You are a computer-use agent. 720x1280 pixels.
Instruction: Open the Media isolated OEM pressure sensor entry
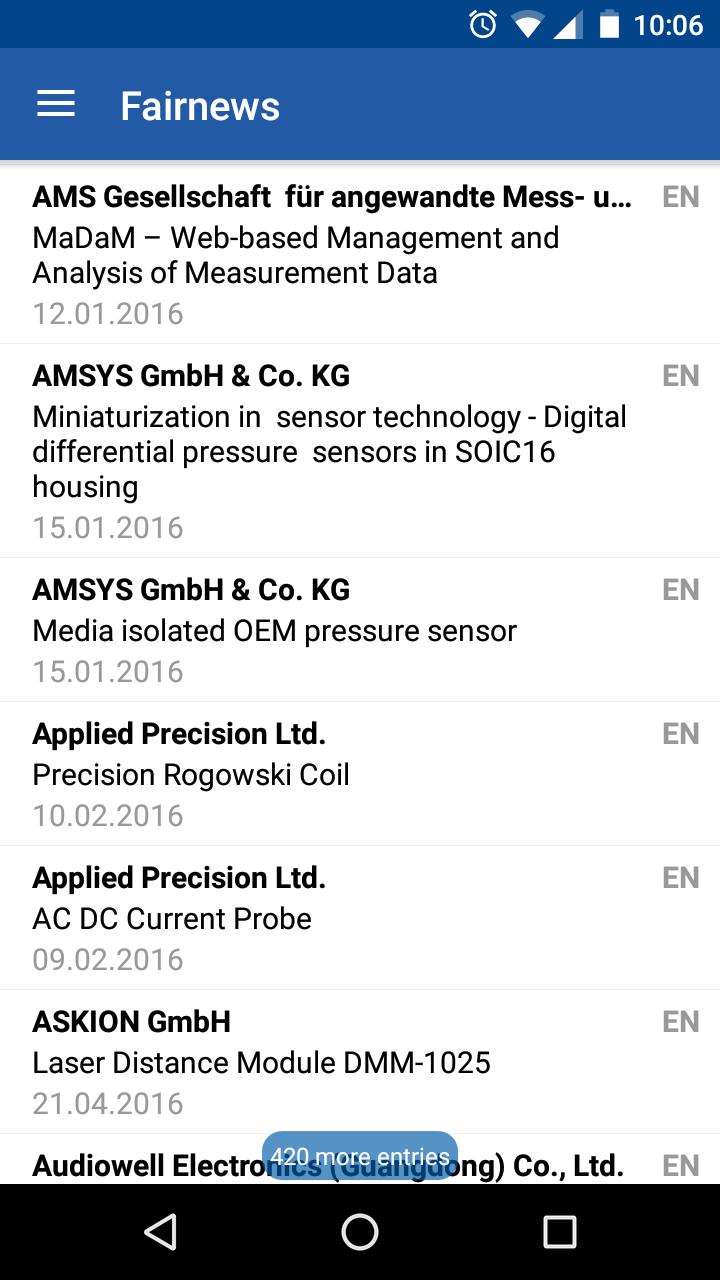(275, 631)
